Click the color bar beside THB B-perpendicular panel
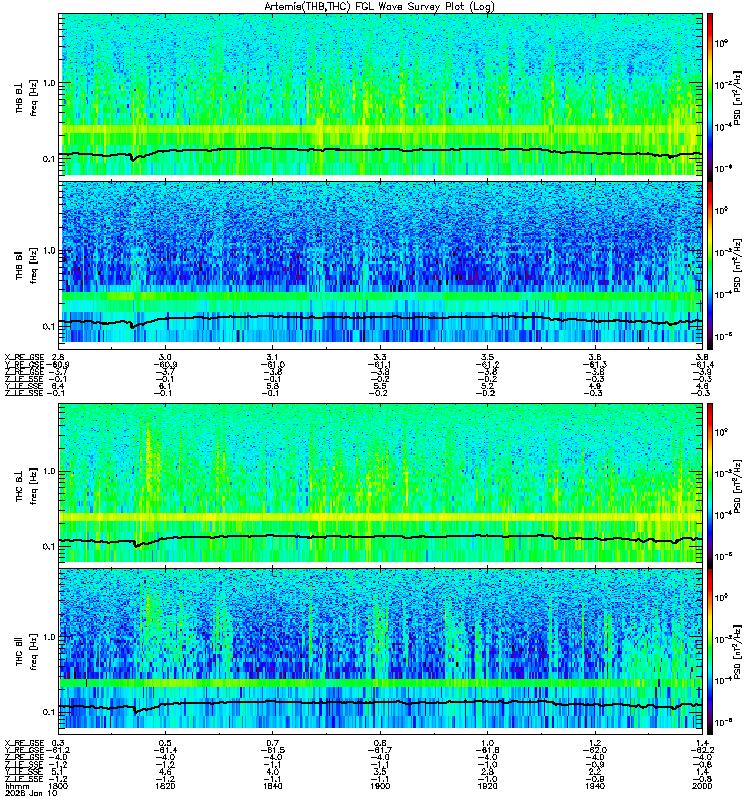This screenshot has height=800, width=750. pyautogui.click(x=710, y=97)
